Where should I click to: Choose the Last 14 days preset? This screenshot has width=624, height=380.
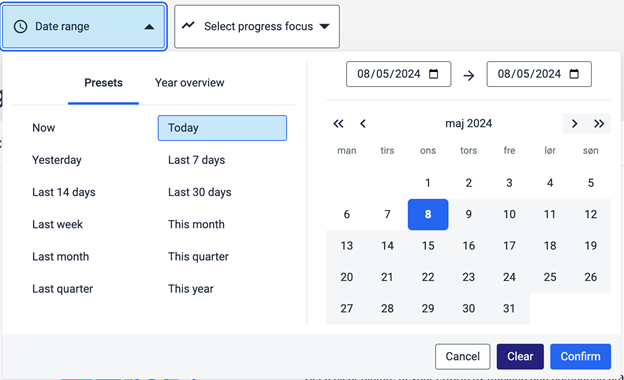[64, 192]
